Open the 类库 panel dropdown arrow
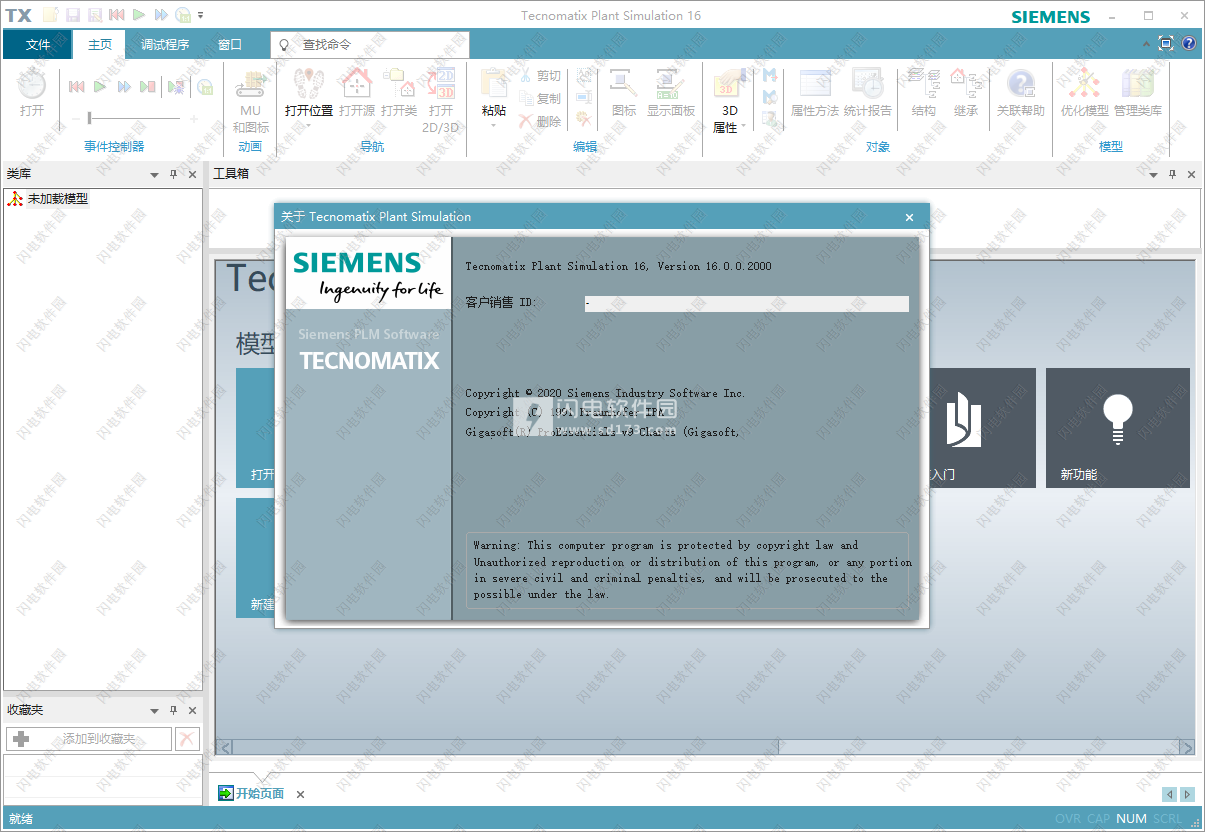 point(154,175)
